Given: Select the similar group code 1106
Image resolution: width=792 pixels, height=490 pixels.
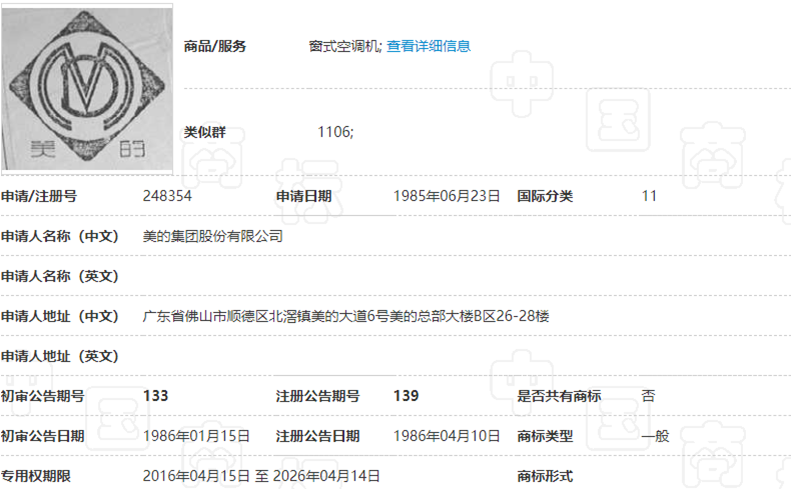Looking at the screenshot, I should pos(335,131).
